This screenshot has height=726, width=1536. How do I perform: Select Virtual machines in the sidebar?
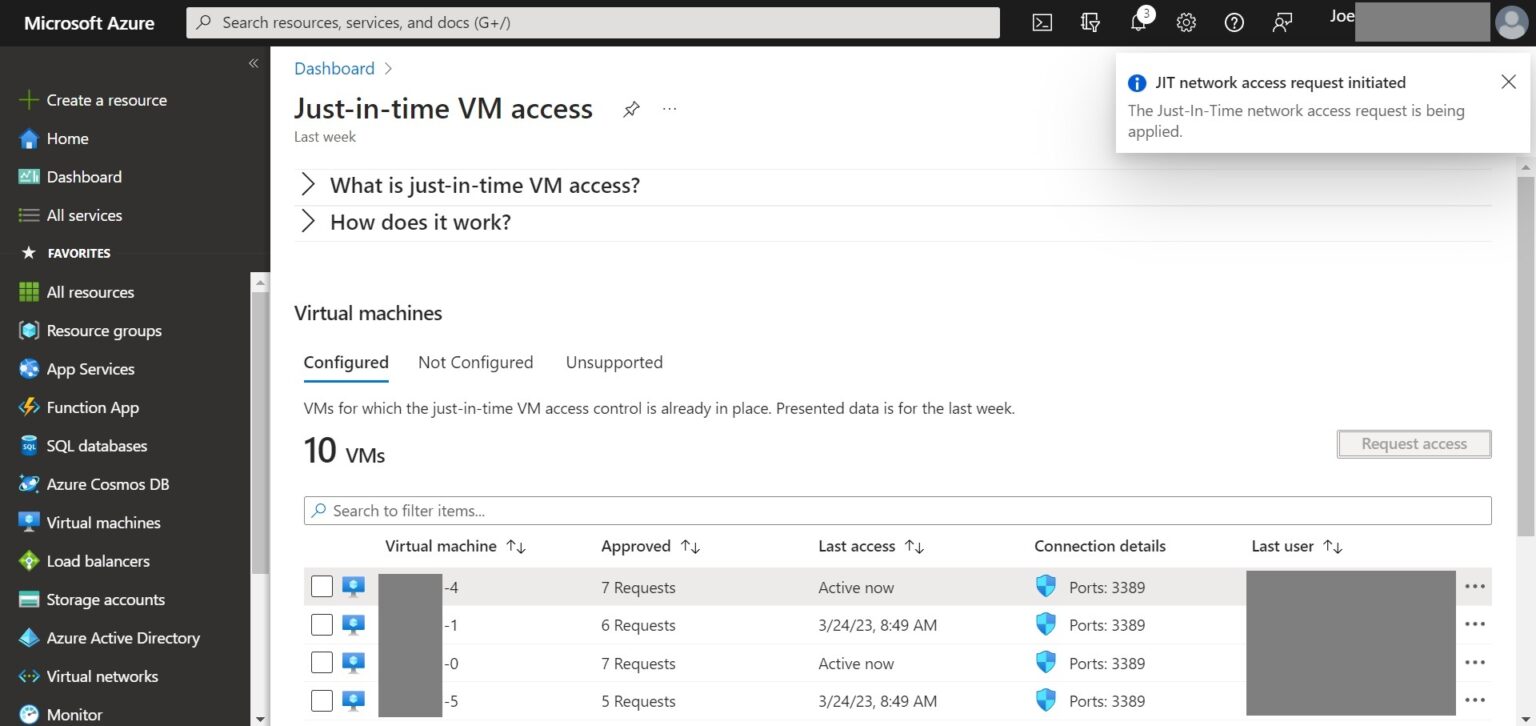click(103, 522)
